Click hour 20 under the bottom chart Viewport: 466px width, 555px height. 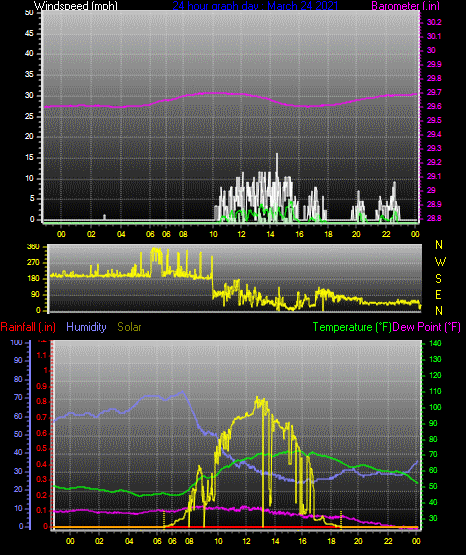coord(358,542)
